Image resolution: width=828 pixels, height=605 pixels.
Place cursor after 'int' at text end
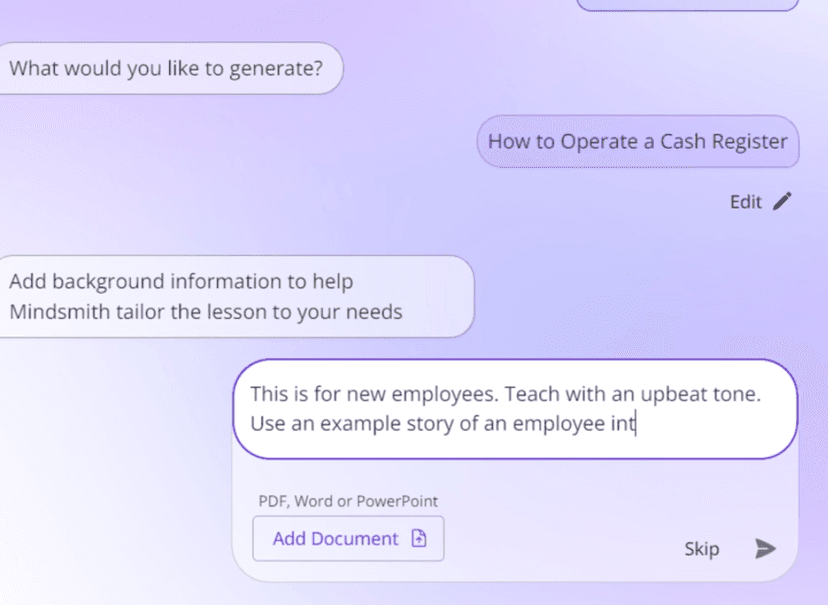(x=637, y=423)
